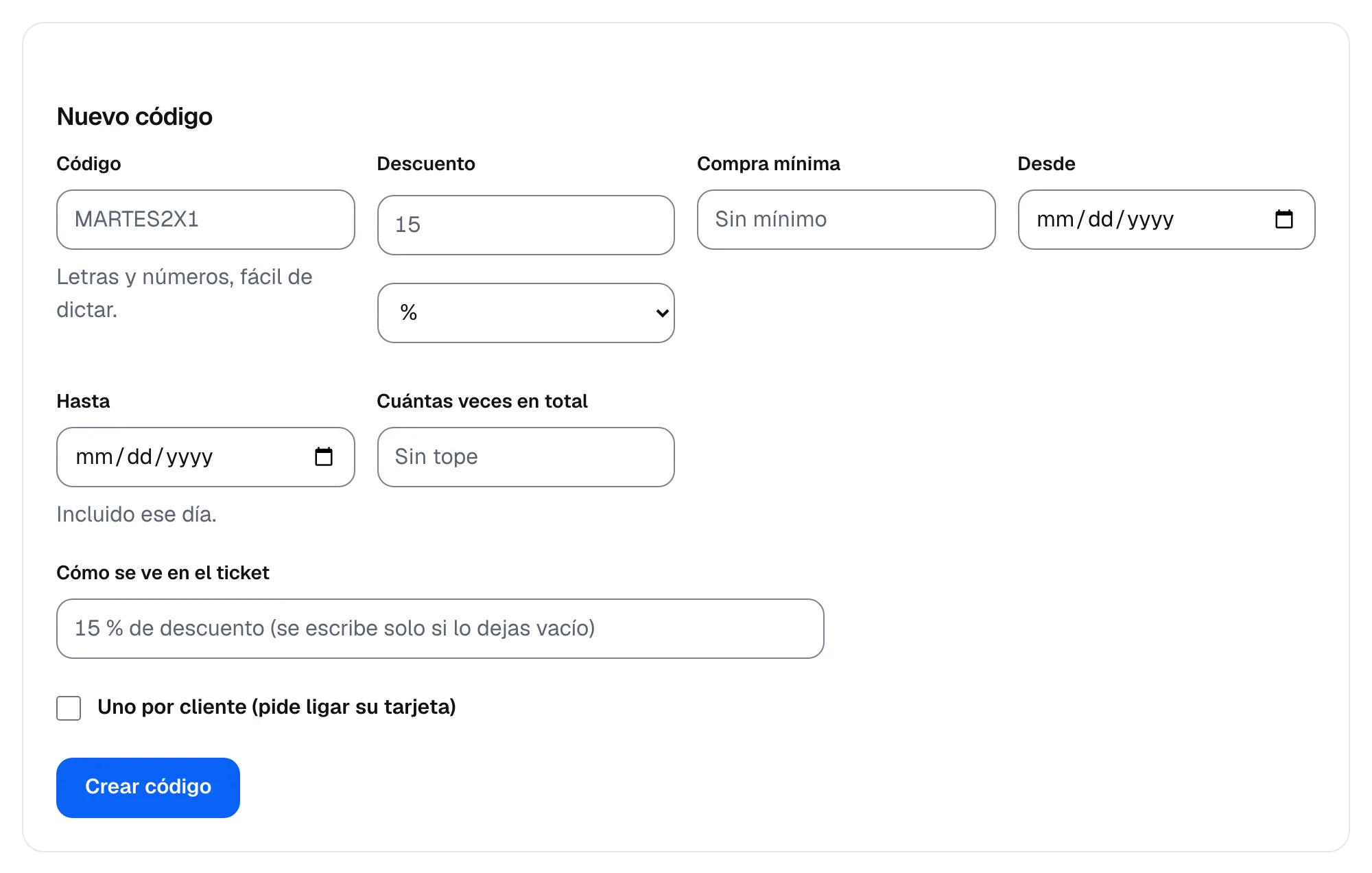Click the 'Descuento' label
This screenshot has height=873, width=1372.
click(x=426, y=163)
